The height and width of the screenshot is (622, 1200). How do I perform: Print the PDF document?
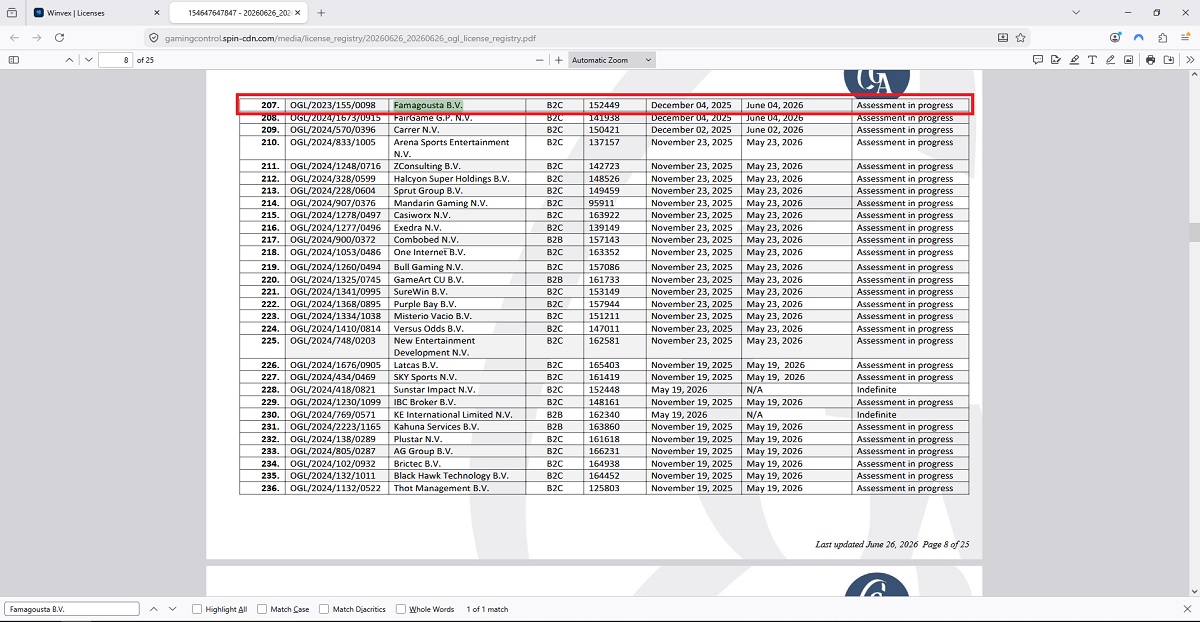point(1151,60)
